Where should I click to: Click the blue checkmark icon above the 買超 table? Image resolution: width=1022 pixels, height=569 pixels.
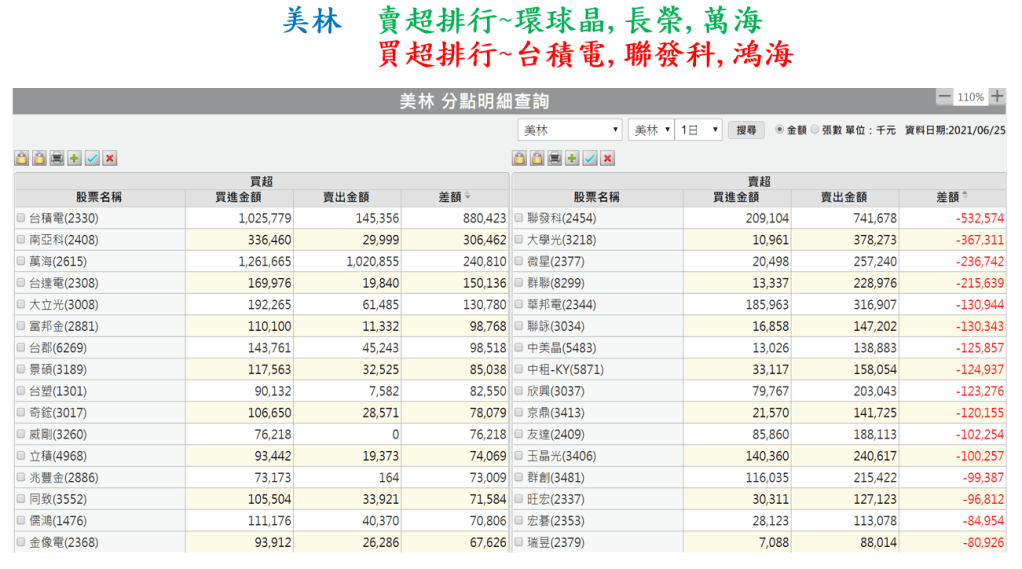pyautogui.click(x=92, y=158)
